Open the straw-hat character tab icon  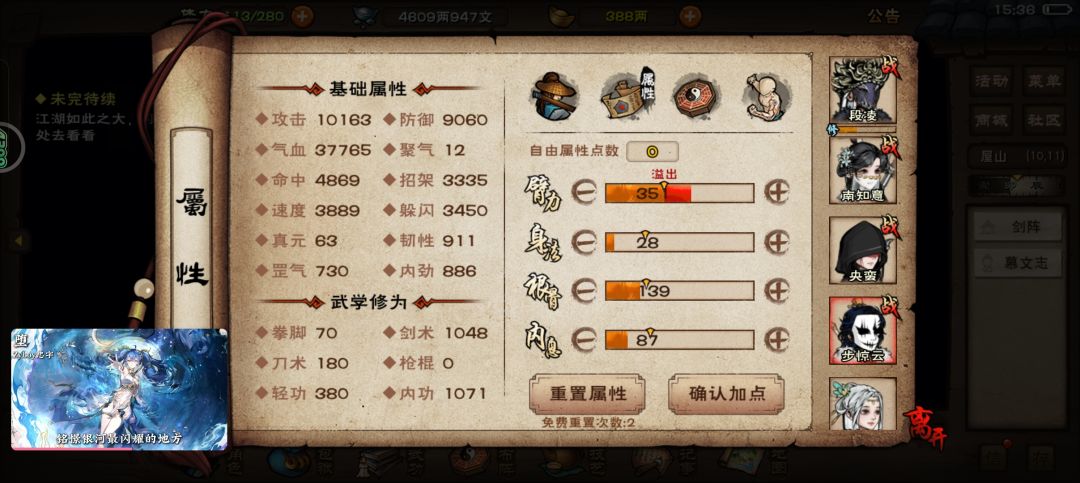[554, 95]
